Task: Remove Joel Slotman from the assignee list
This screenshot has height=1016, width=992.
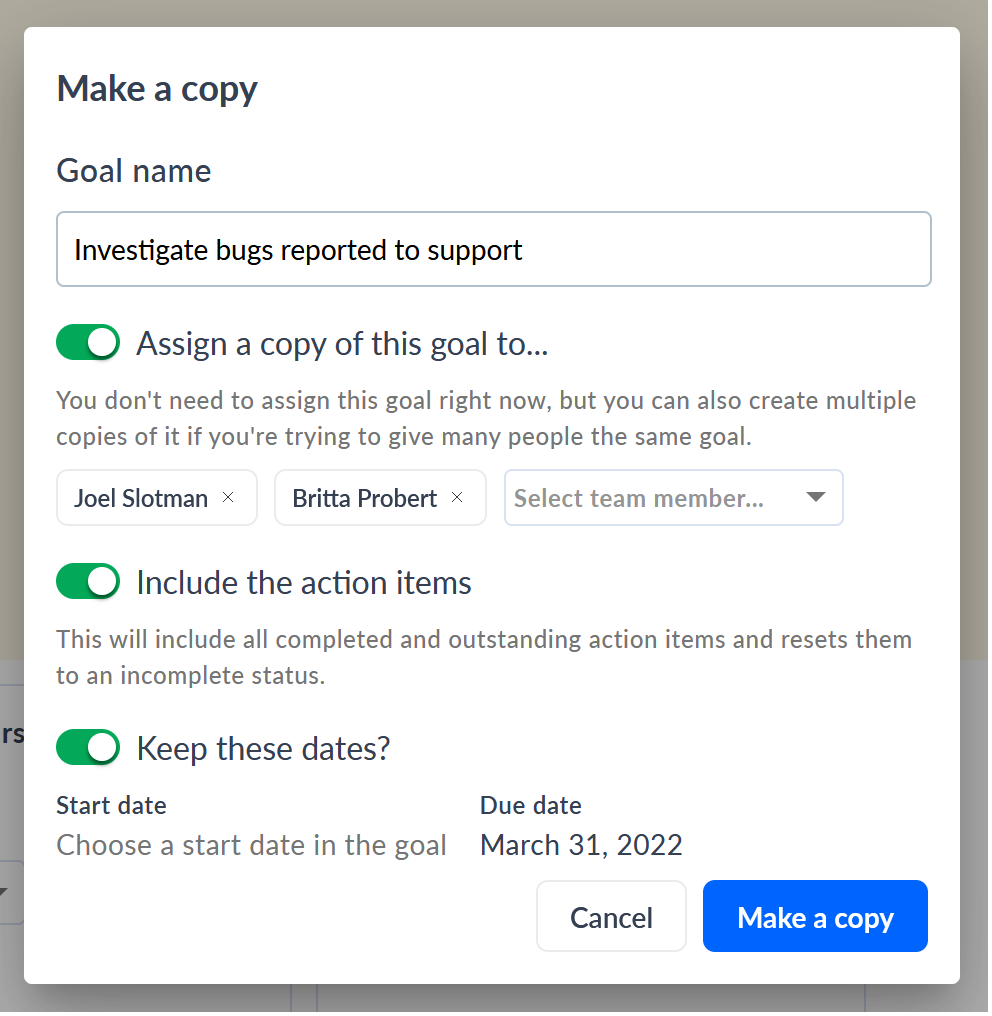Action: tap(227, 497)
